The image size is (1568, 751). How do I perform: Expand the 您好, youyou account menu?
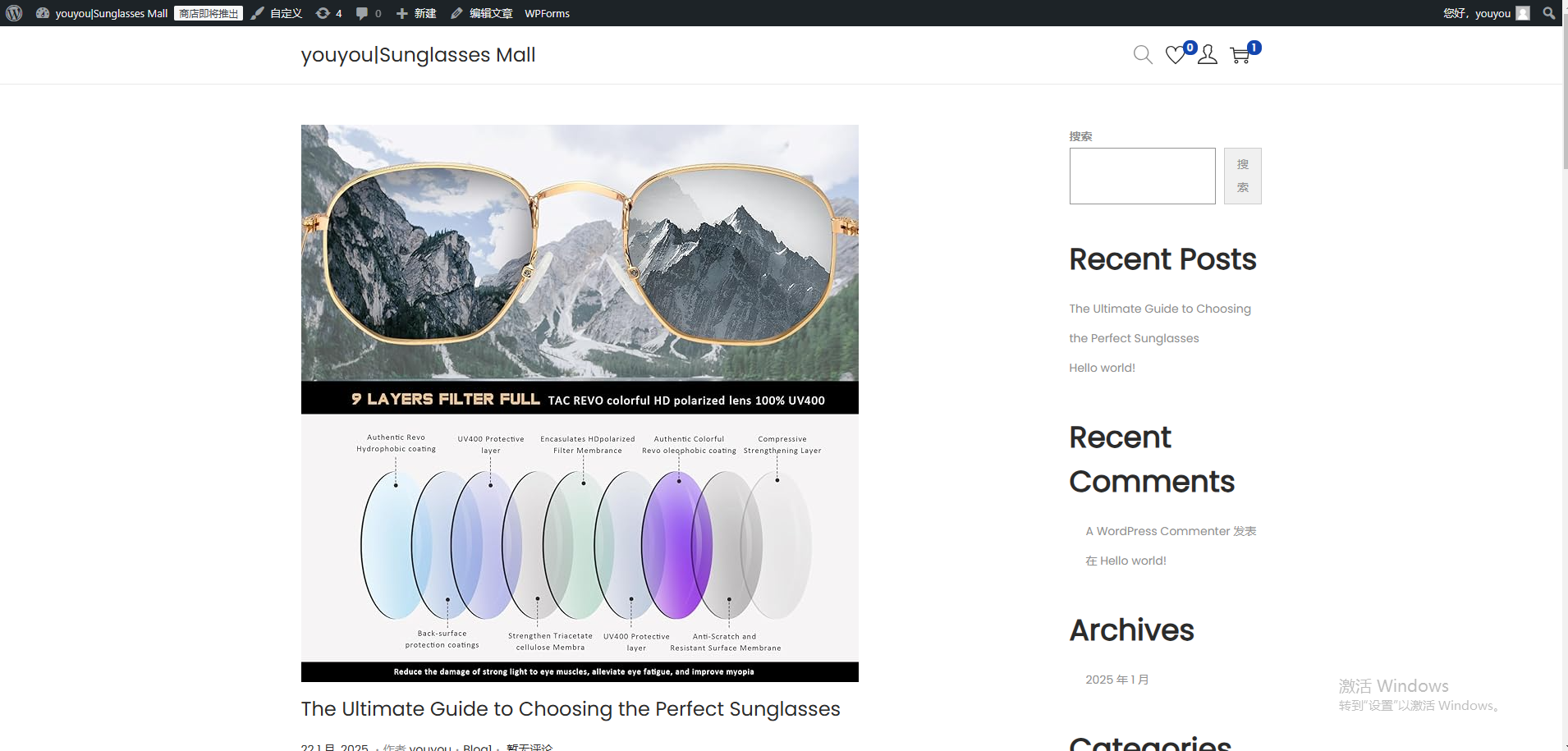[1484, 13]
